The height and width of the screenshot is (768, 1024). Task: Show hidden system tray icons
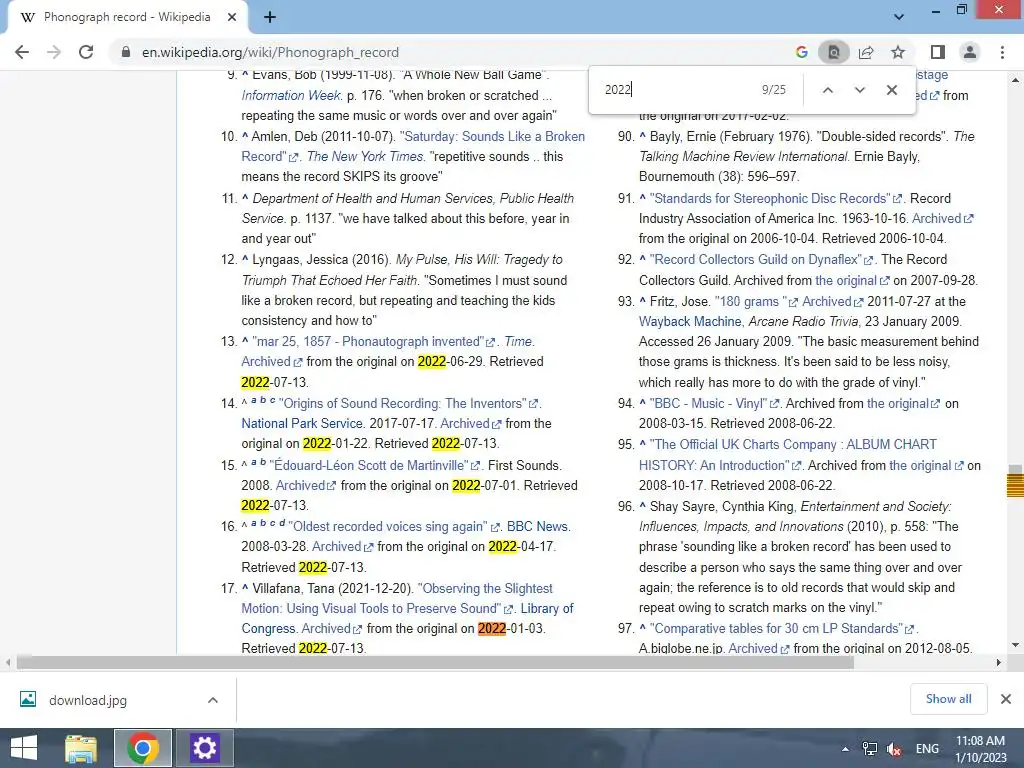pyautogui.click(x=845, y=749)
